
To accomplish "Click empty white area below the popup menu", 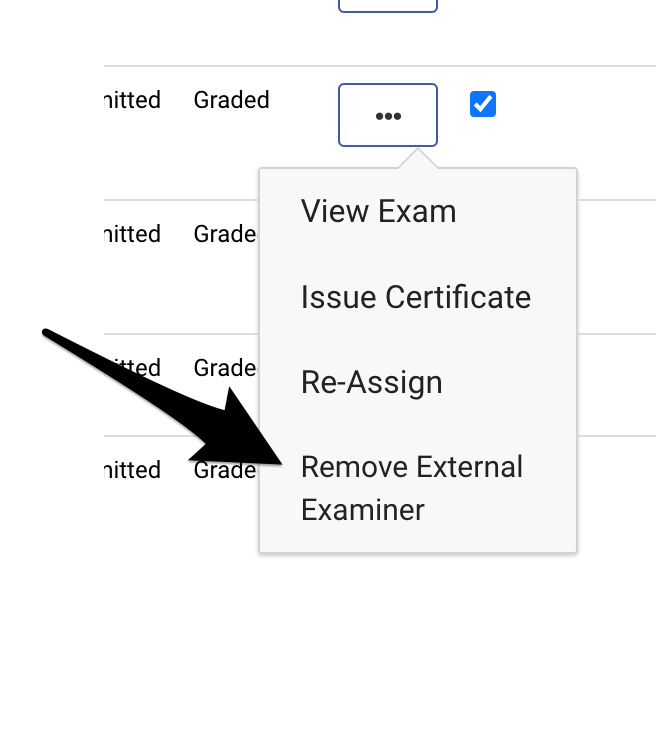I will coord(420,640).
